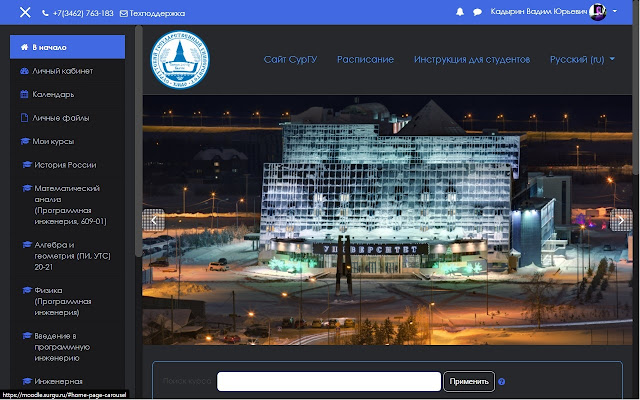Open Техподдержка support link
This screenshot has height=400, width=640.
point(157,13)
